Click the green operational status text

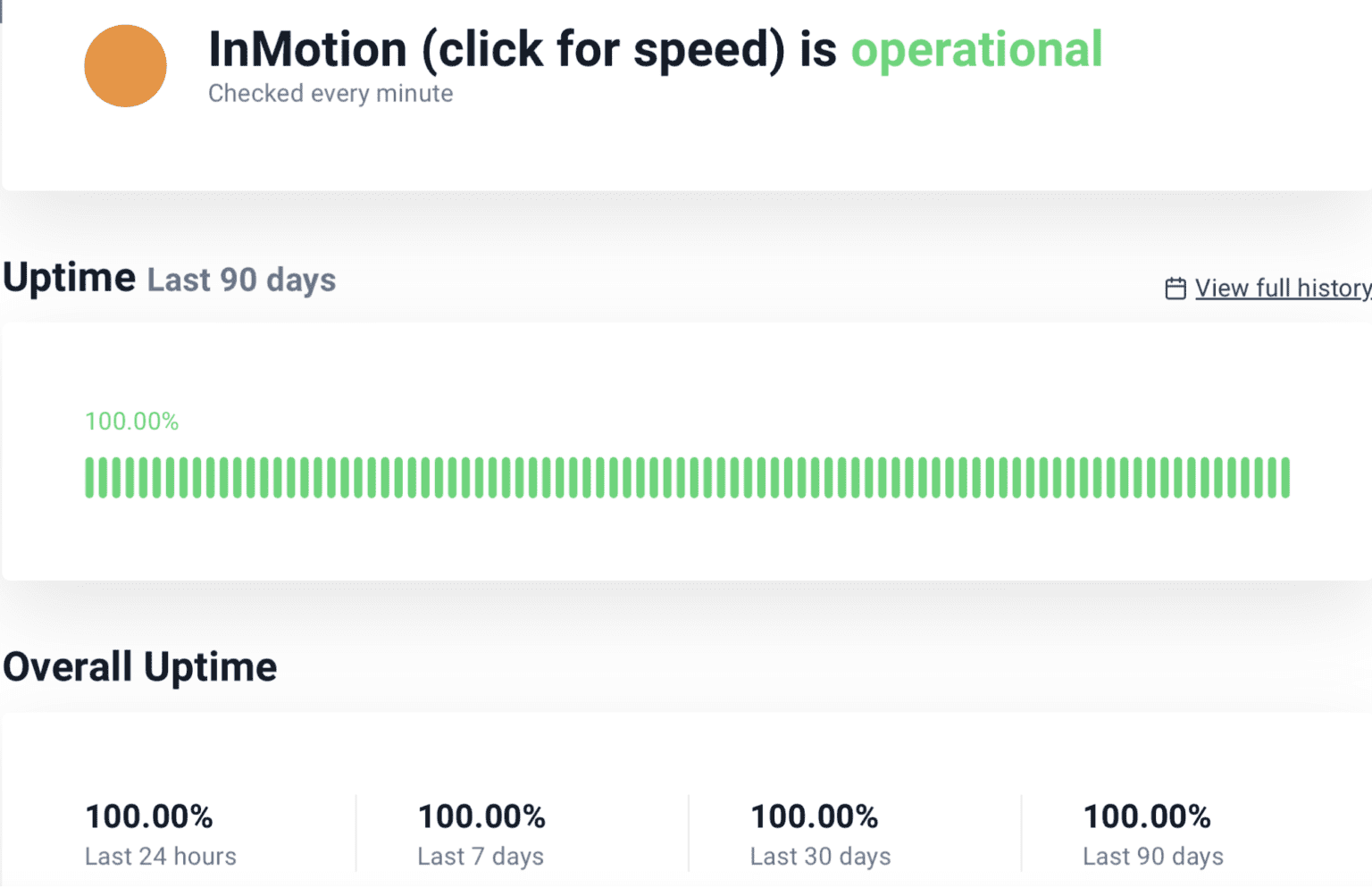point(976,50)
